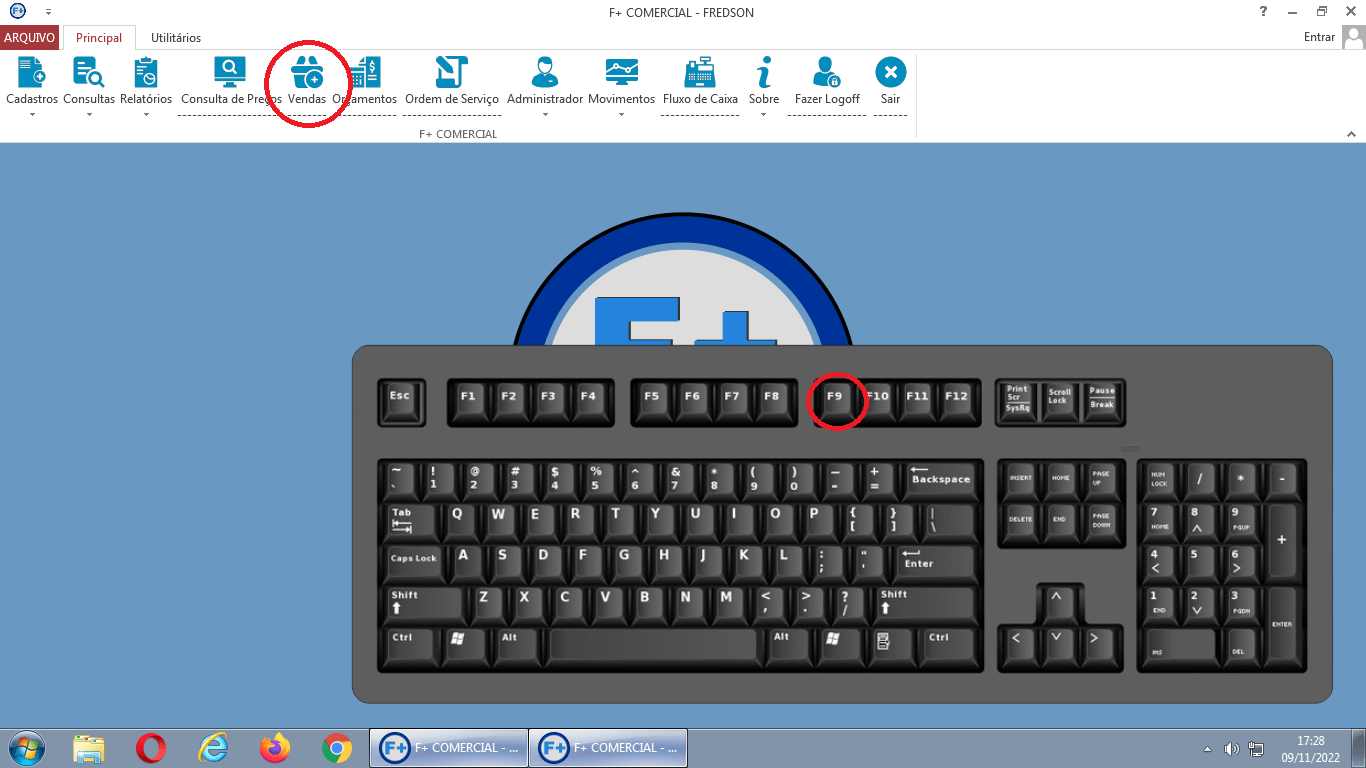Open the Fluxo de Caixa register
The image size is (1366, 768).
pos(700,81)
